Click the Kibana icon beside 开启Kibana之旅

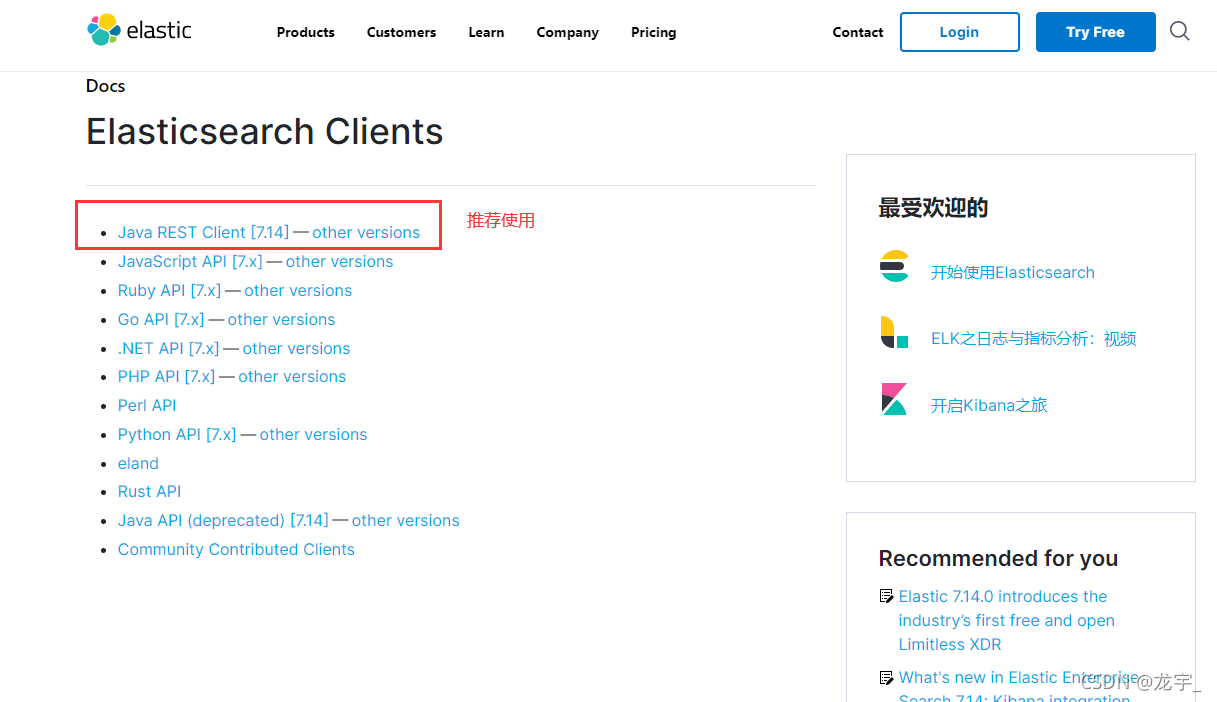pos(894,399)
